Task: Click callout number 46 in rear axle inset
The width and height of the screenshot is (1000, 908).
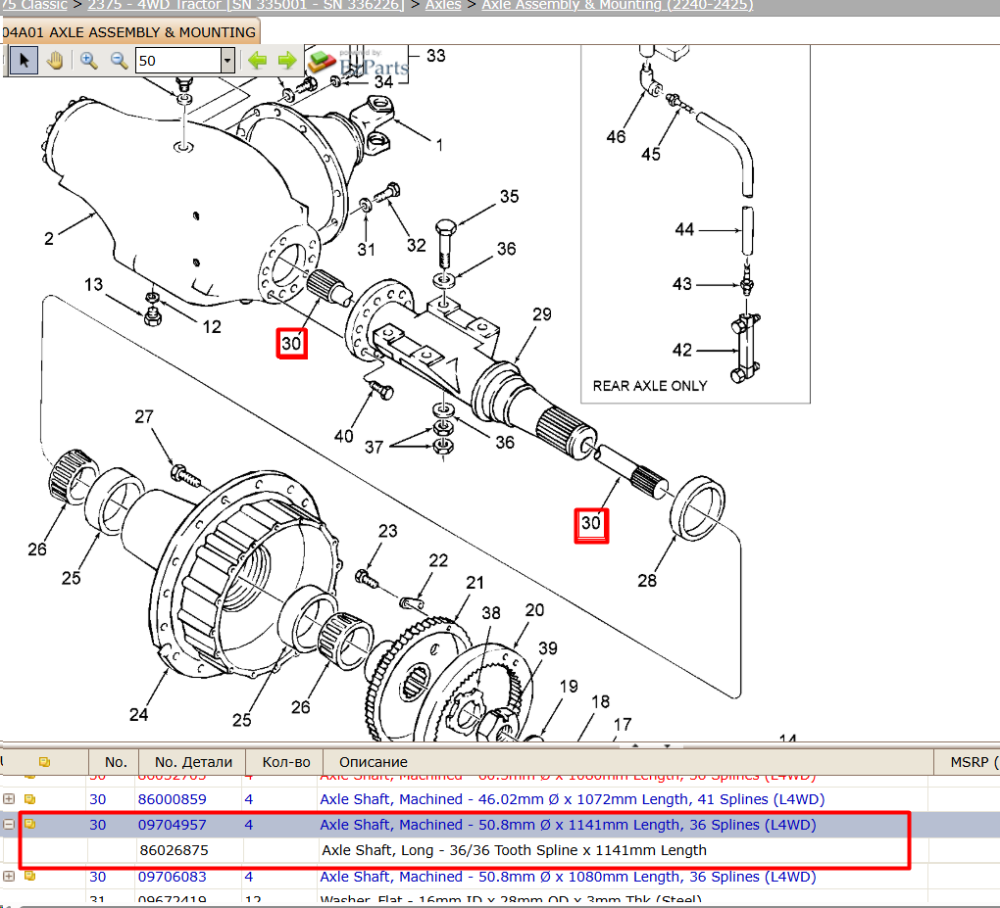Action: click(x=616, y=137)
